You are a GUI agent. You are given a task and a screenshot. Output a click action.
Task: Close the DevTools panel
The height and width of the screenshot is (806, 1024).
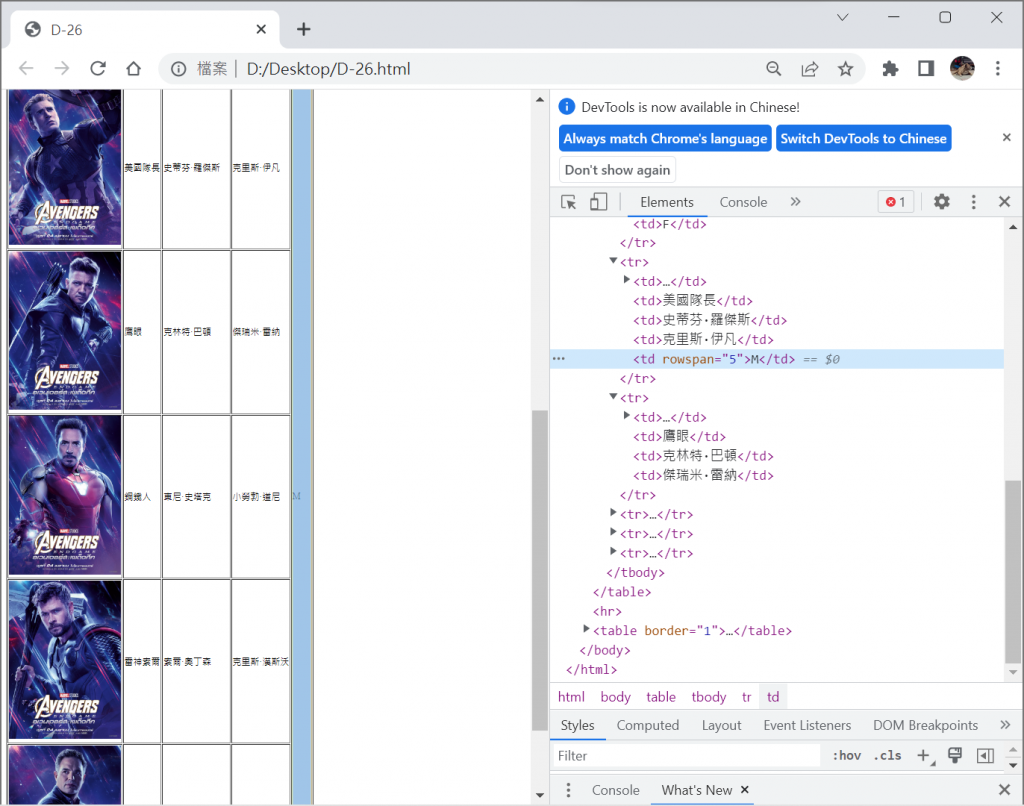(x=1005, y=202)
